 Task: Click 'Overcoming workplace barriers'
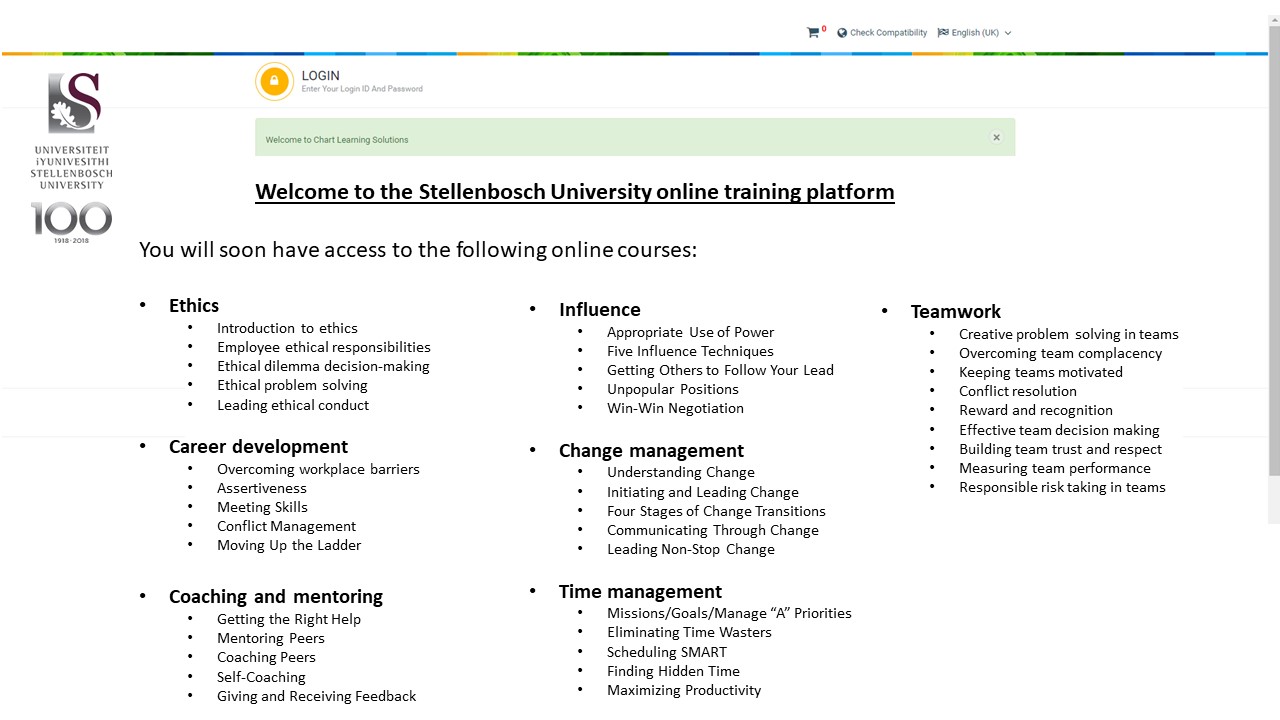click(x=318, y=469)
